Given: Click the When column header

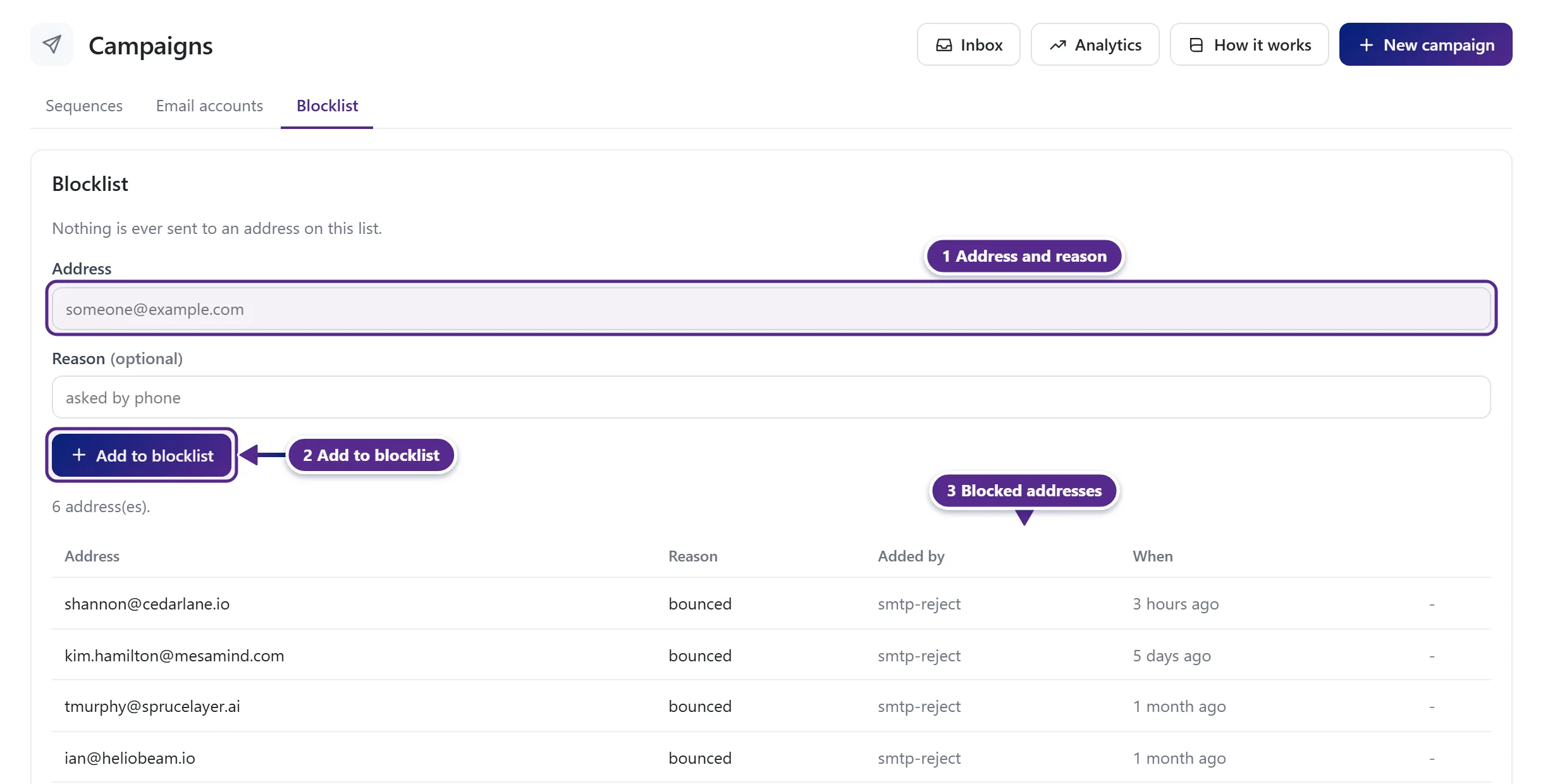Looking at the screenshot, I should [x=1152, y=556].
